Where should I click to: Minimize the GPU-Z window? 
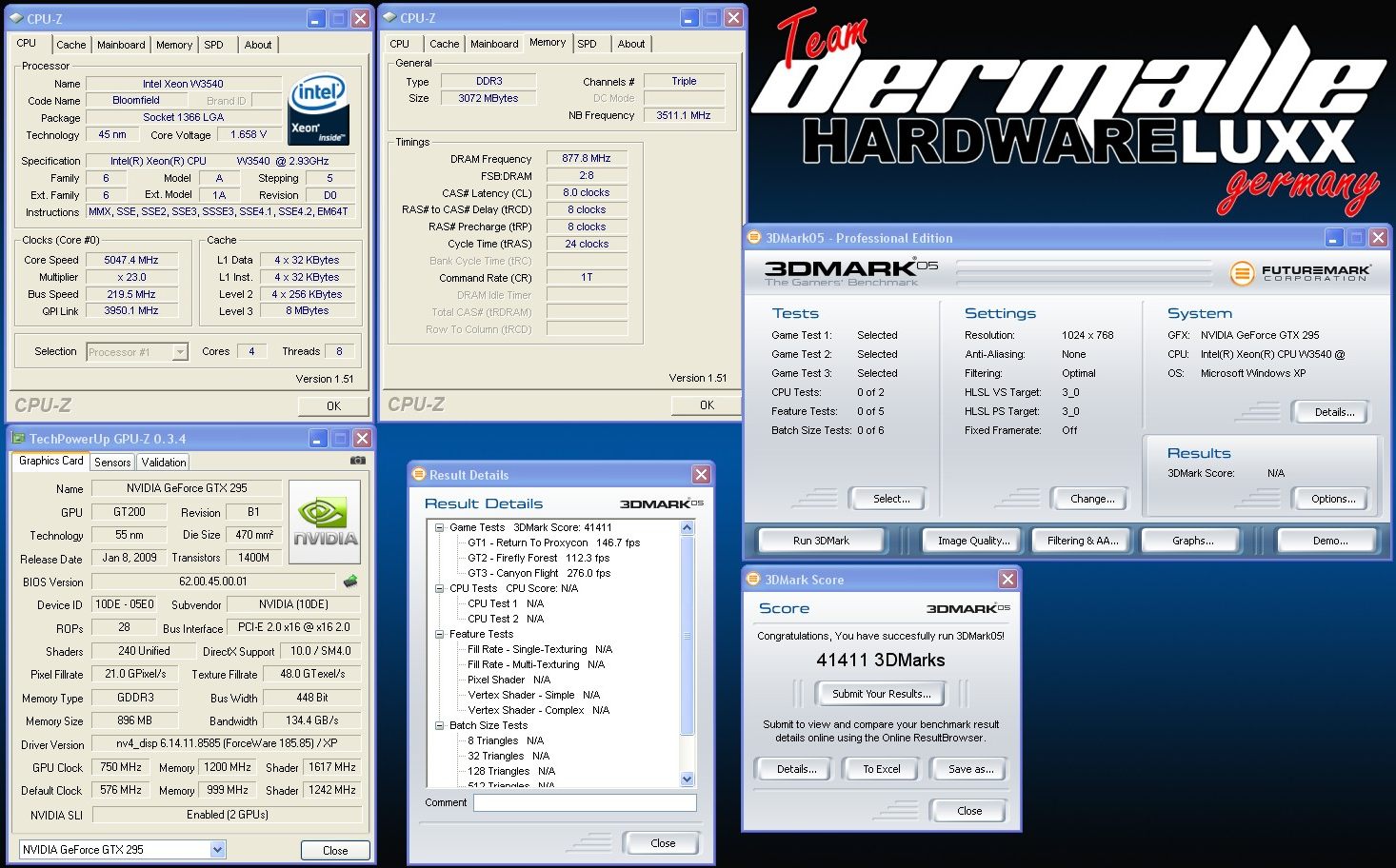tap(318, 438)
